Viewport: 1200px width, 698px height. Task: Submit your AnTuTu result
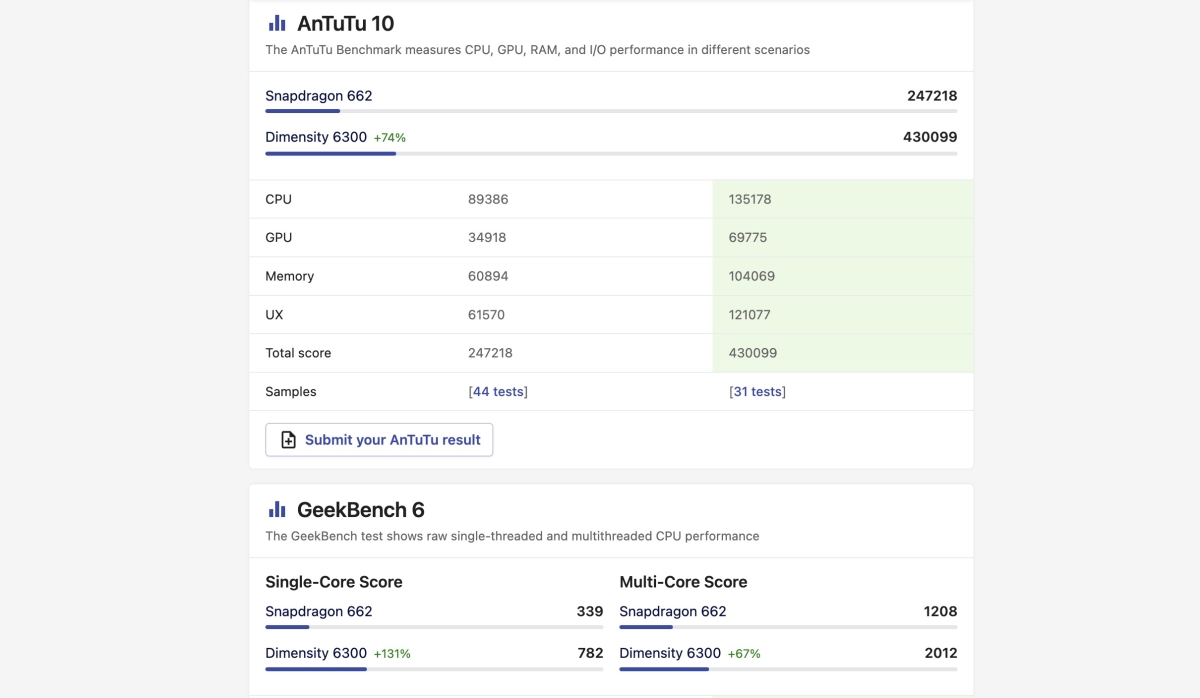pos(379,440)
